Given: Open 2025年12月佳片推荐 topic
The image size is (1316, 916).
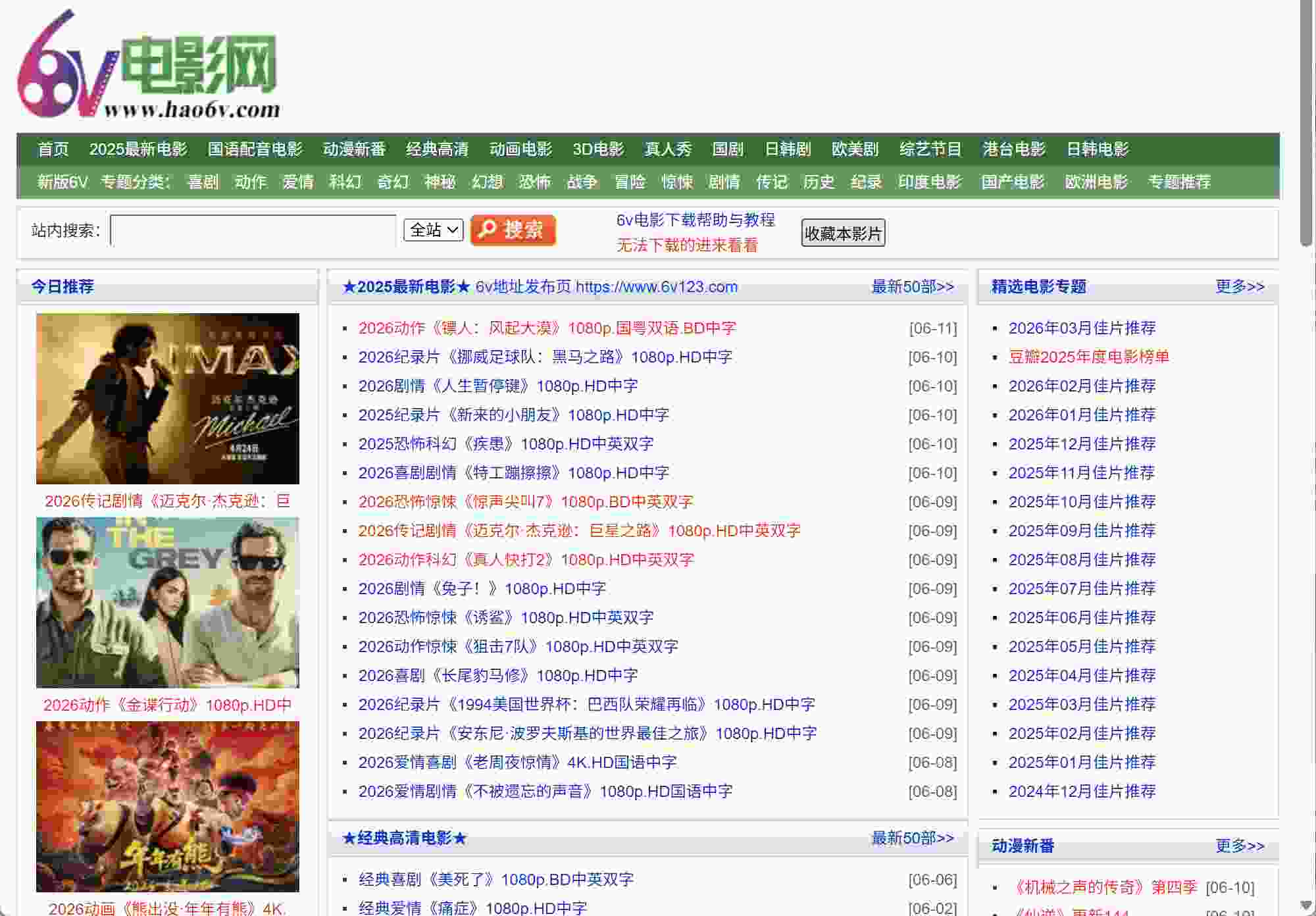Looking at the screenshot, I should [1082, 444].
